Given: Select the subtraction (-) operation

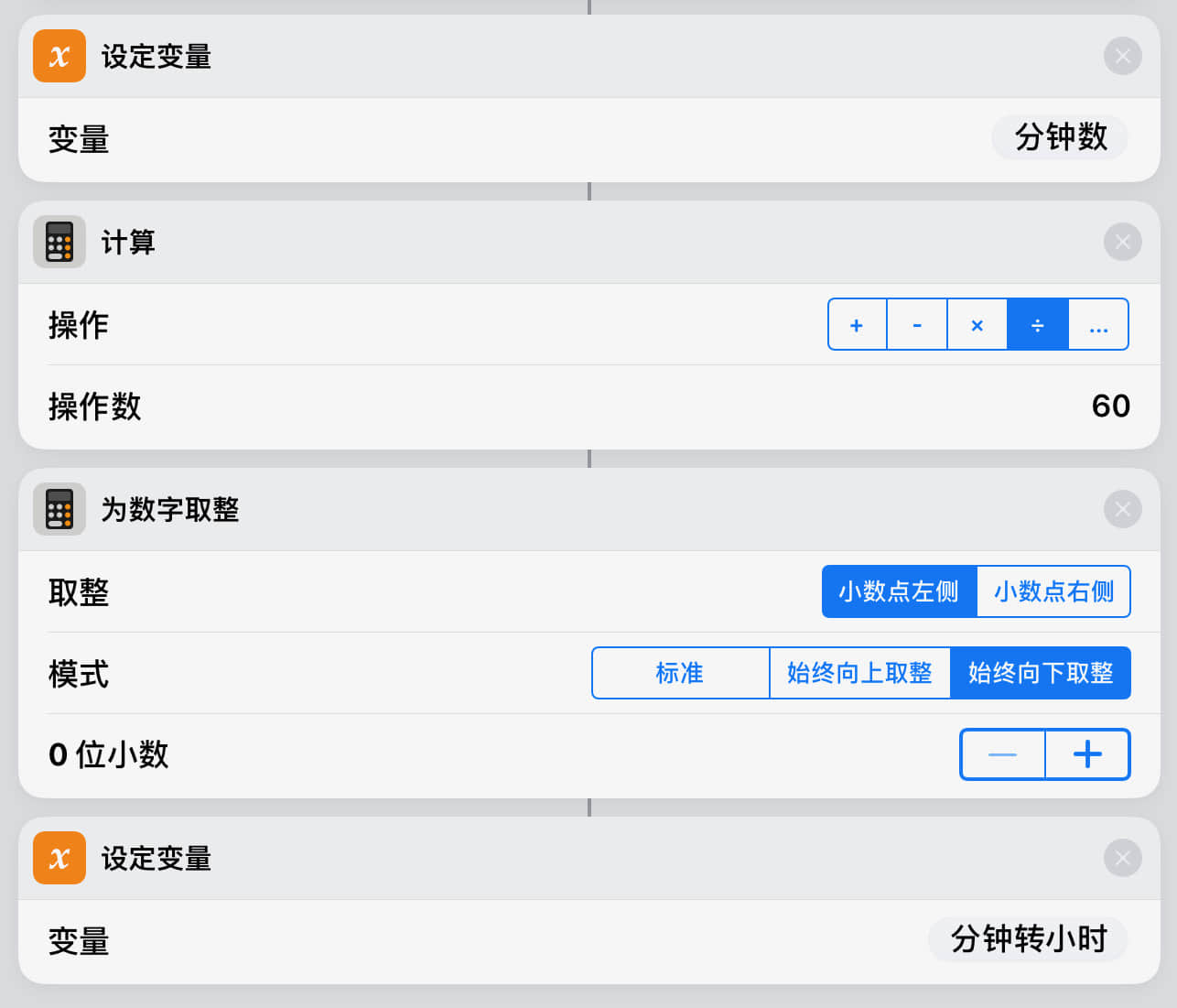Looking at the screenshot, I should tap(917, 325).
